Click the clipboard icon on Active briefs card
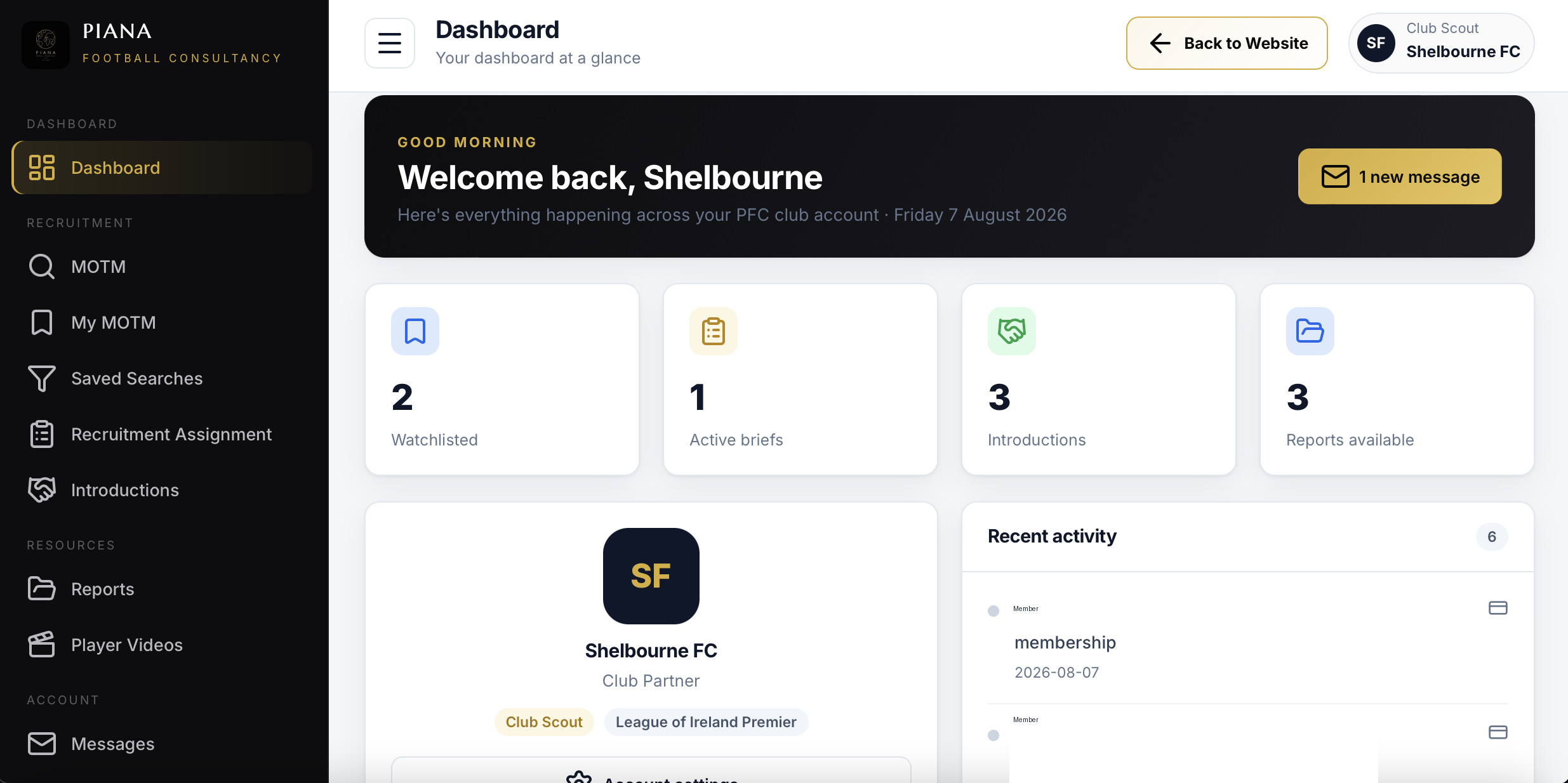Image resolution: width=1568 pixels, height=783 pixels. (714, 331)
